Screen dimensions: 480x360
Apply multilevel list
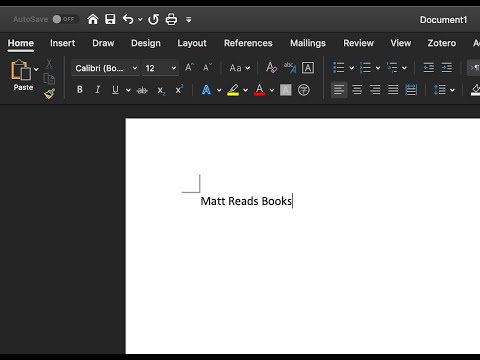pos(392,68)
